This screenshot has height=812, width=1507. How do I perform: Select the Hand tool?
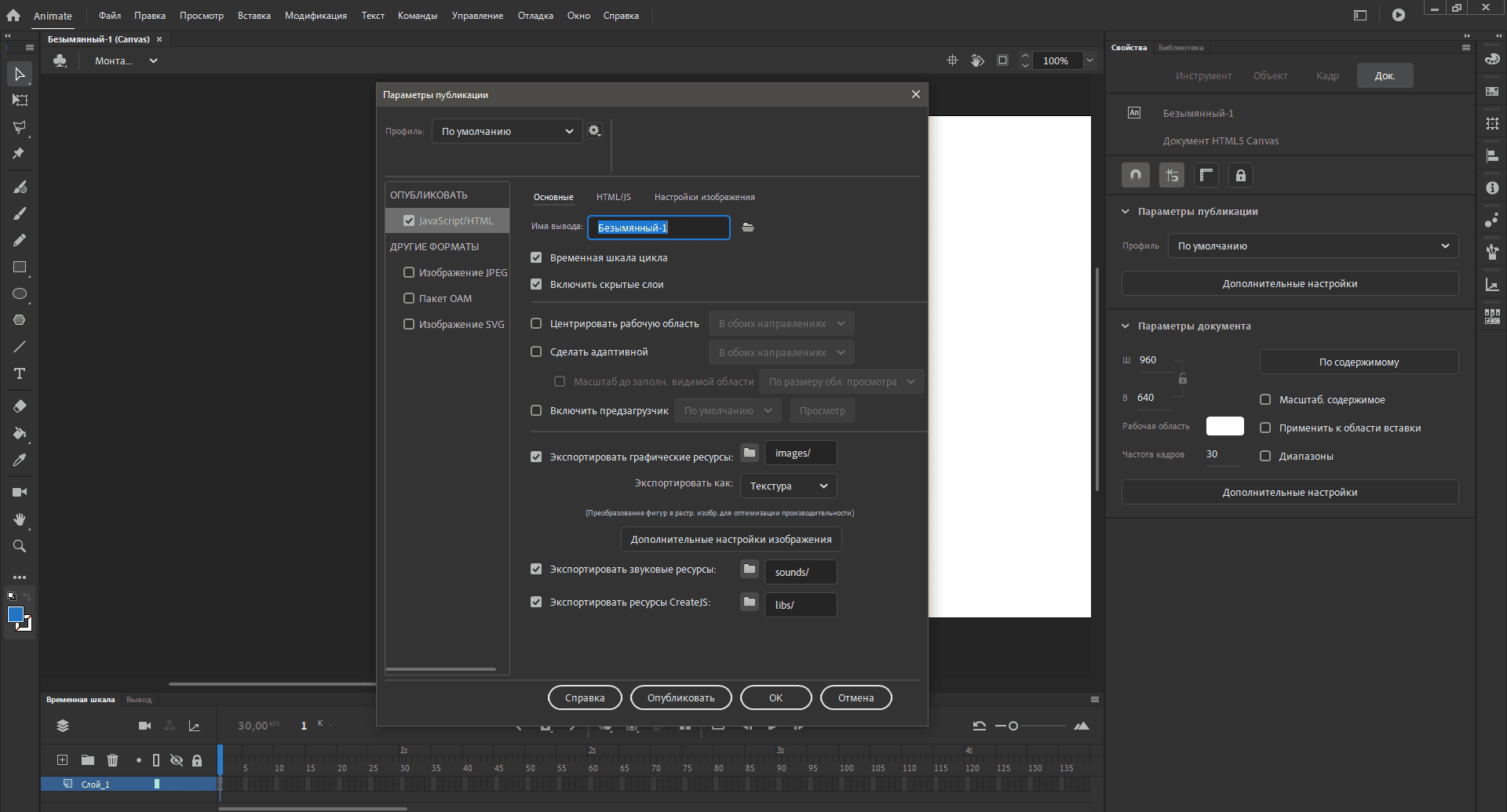click(20, 519)
